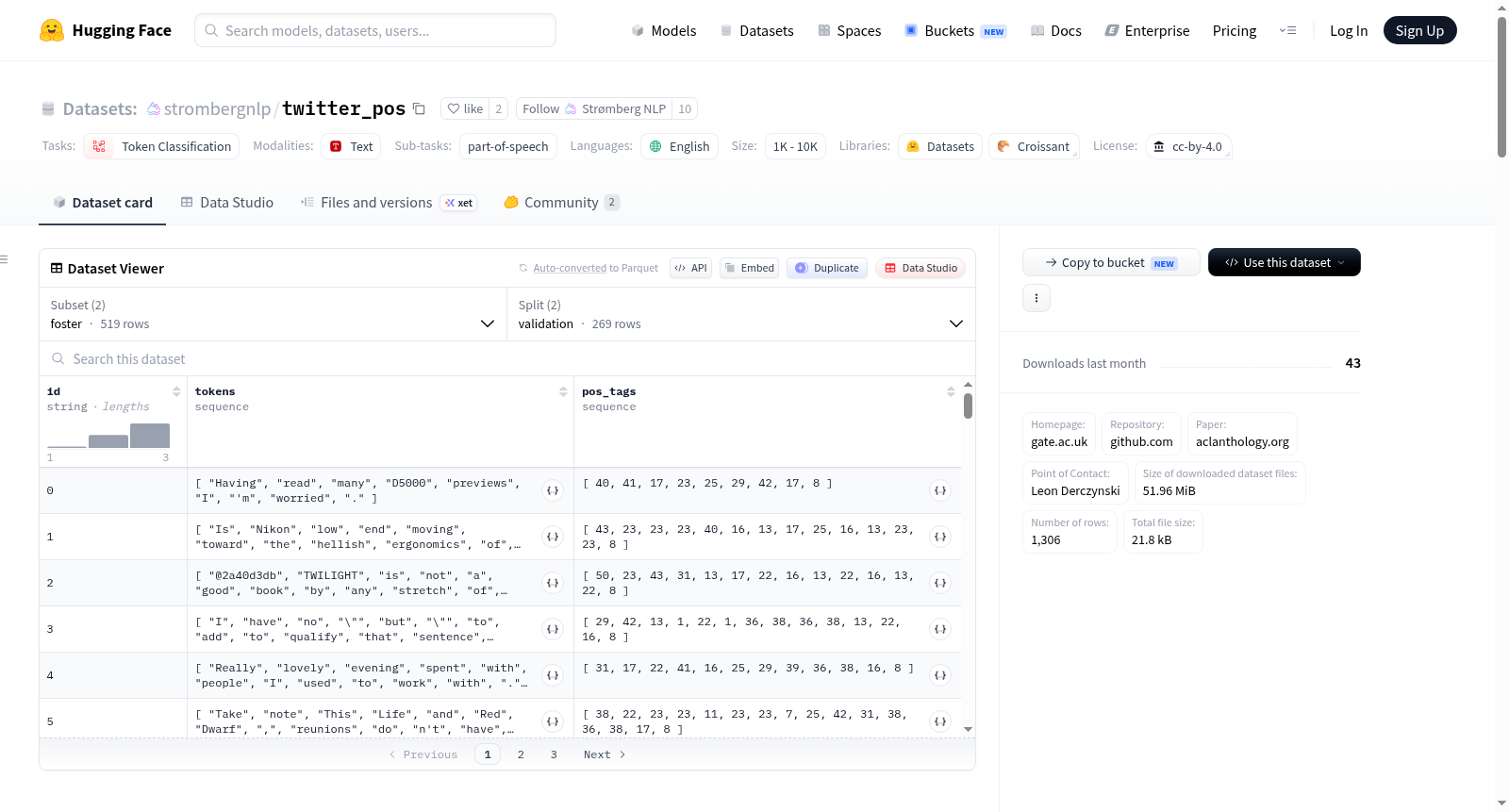The width and height of the screenshot is (1509, 812).
Task: Expand tokens cell for row 5
Action: tap(554, 721)
